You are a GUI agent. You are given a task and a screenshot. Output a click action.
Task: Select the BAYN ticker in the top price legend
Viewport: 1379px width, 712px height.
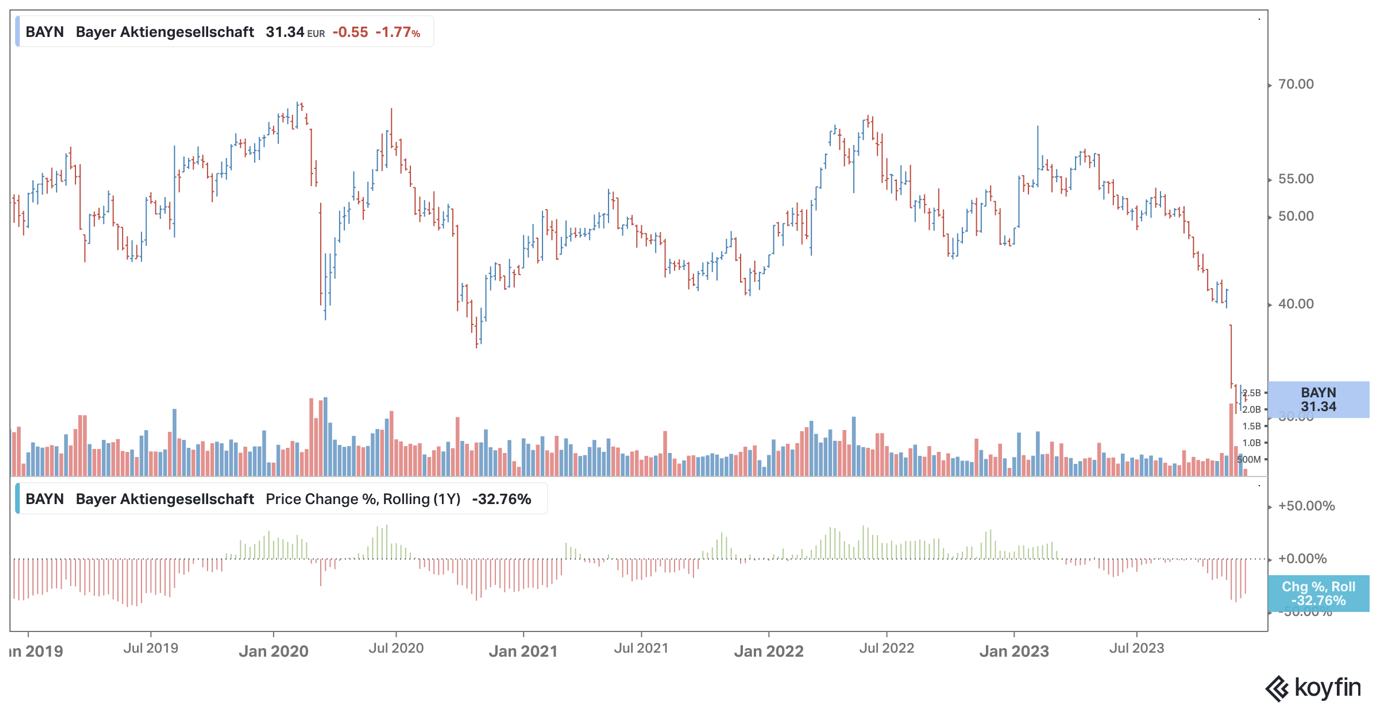(x=45, y=32)
